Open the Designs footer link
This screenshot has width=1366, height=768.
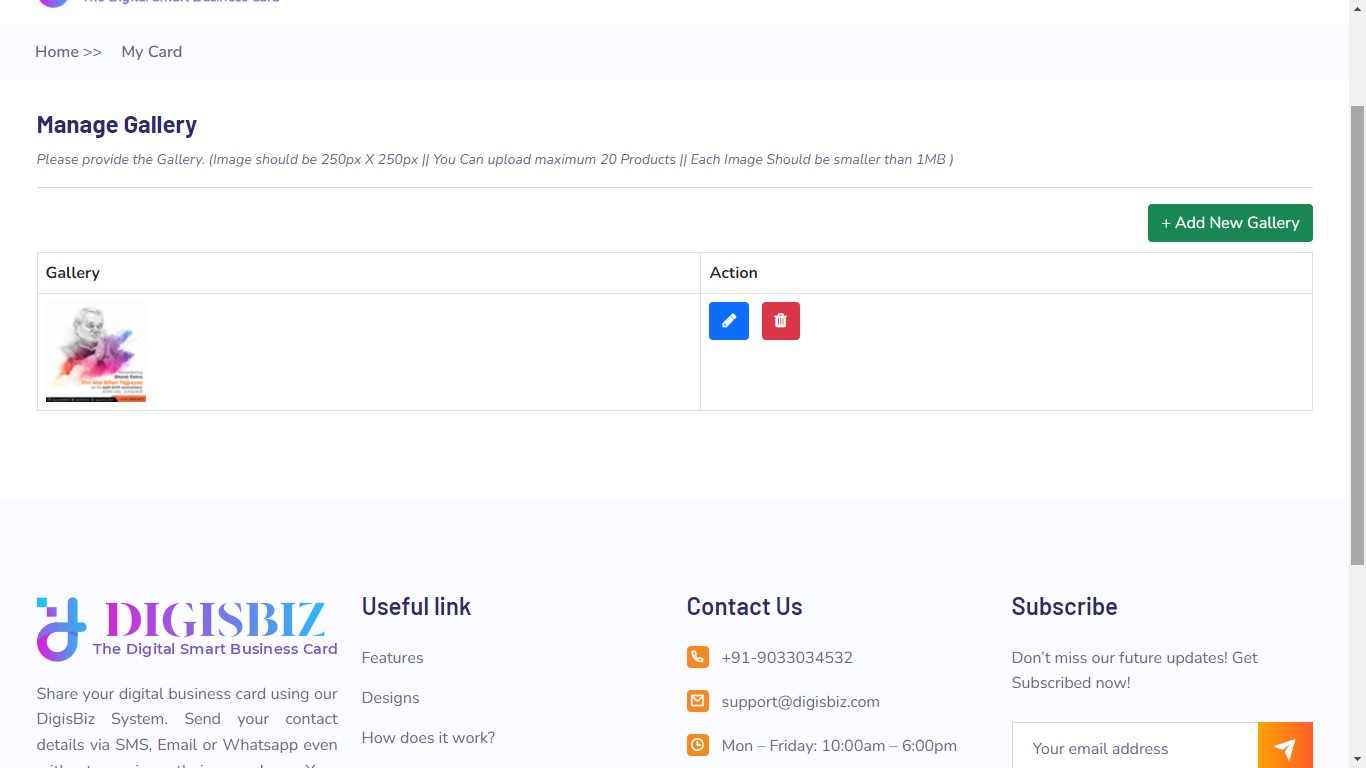click(x=390, y=698)
